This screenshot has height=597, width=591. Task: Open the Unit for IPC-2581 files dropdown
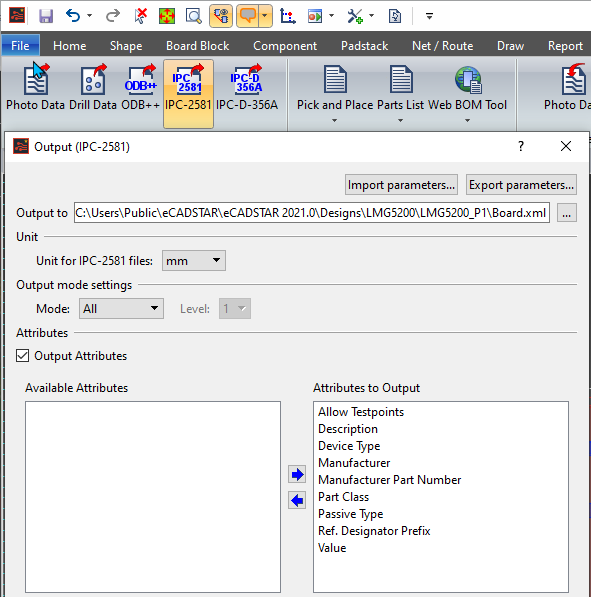(194, 261)
